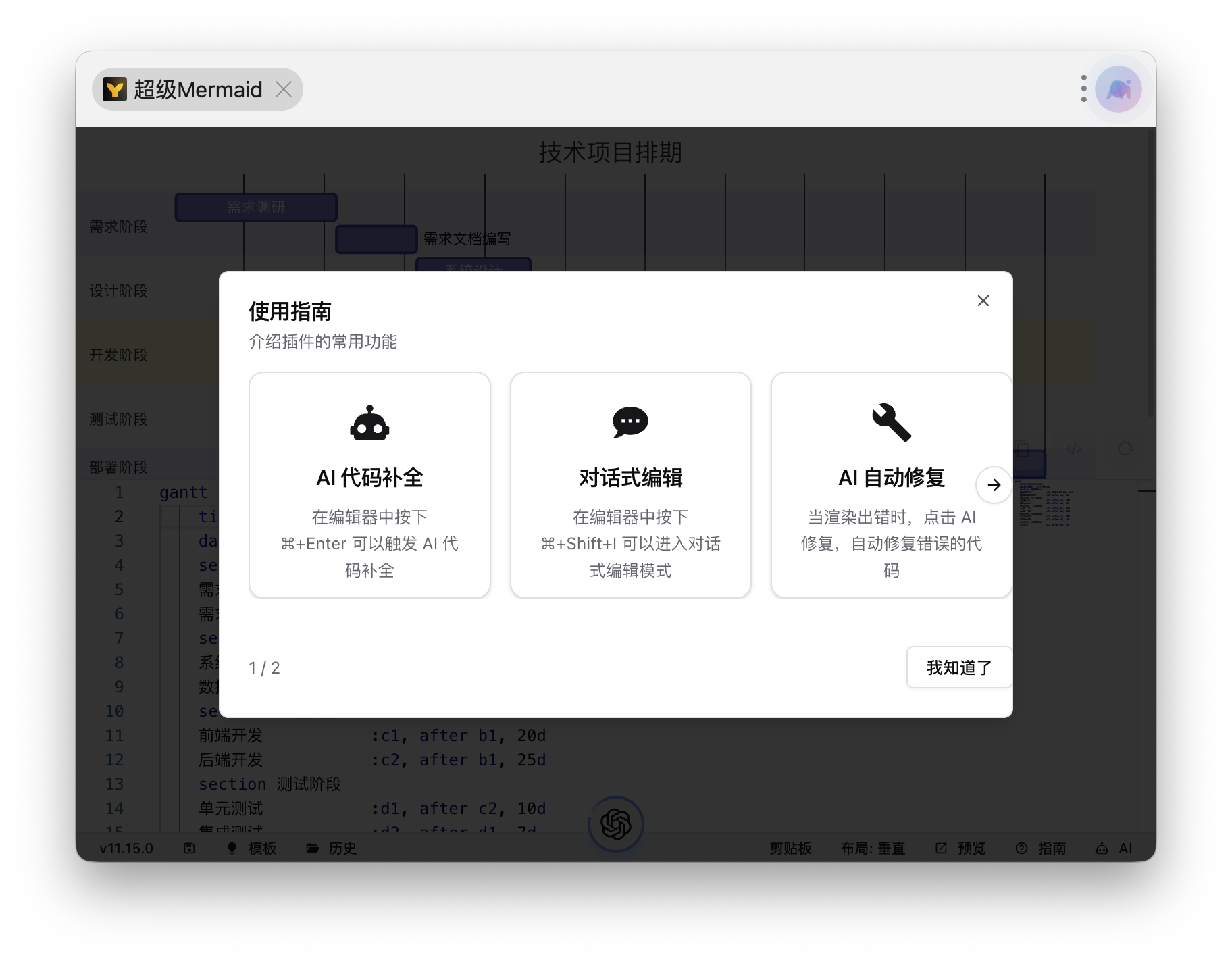Click the version label v11.15.0
The height and width of the screenshot is (962, 1232).
pos(126,849)
